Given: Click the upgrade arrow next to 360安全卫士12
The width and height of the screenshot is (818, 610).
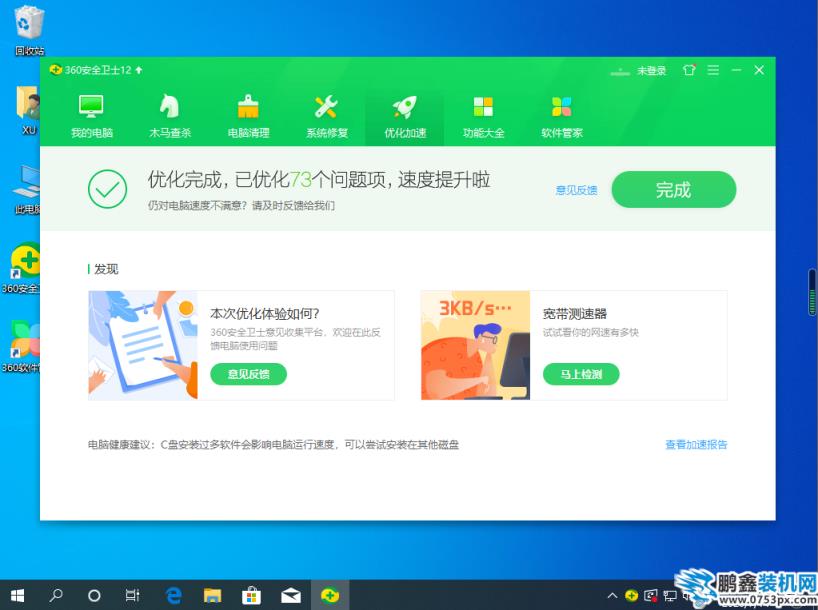Looking at the screenshot, I should point(139,70).
